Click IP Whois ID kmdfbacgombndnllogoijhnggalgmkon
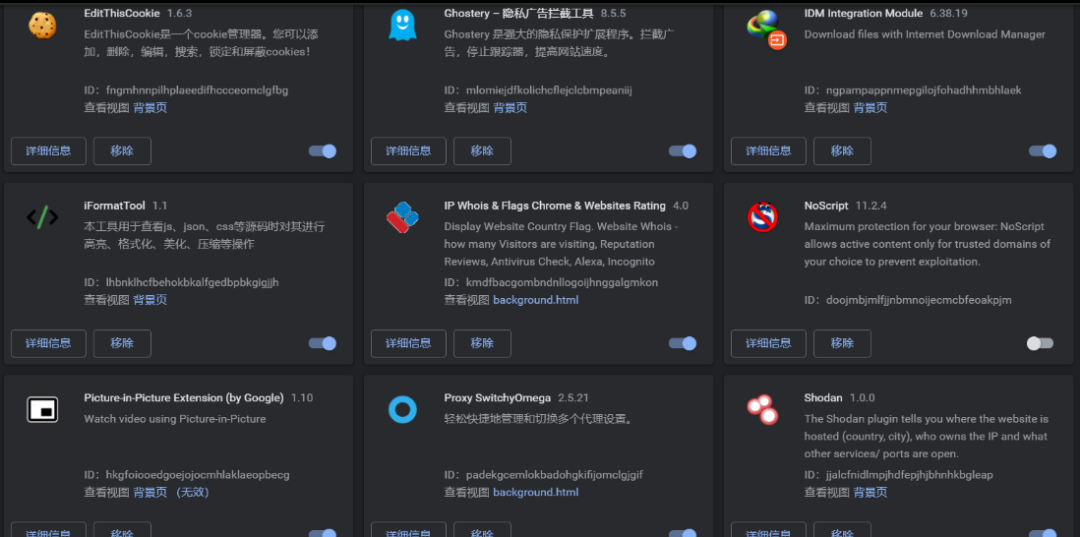The image size is (1080, 537). 562,282
